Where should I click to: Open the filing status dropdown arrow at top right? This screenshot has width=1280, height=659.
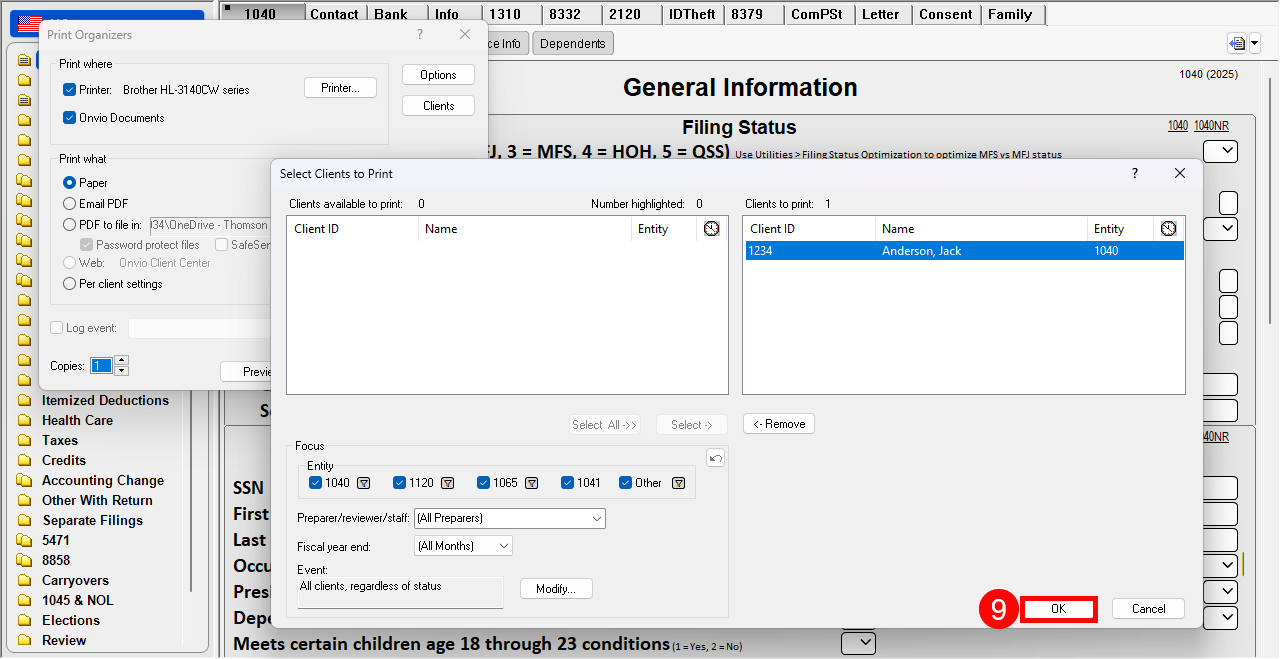[x=1220, y=152]
